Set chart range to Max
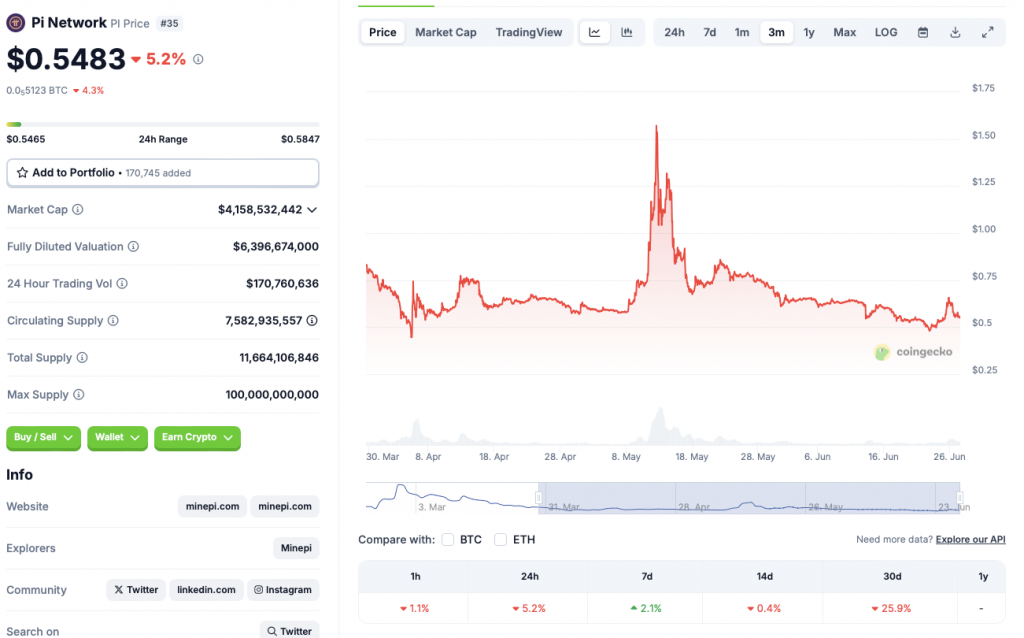Viewport: 1024px width, 638px height. tap(844, 32)
